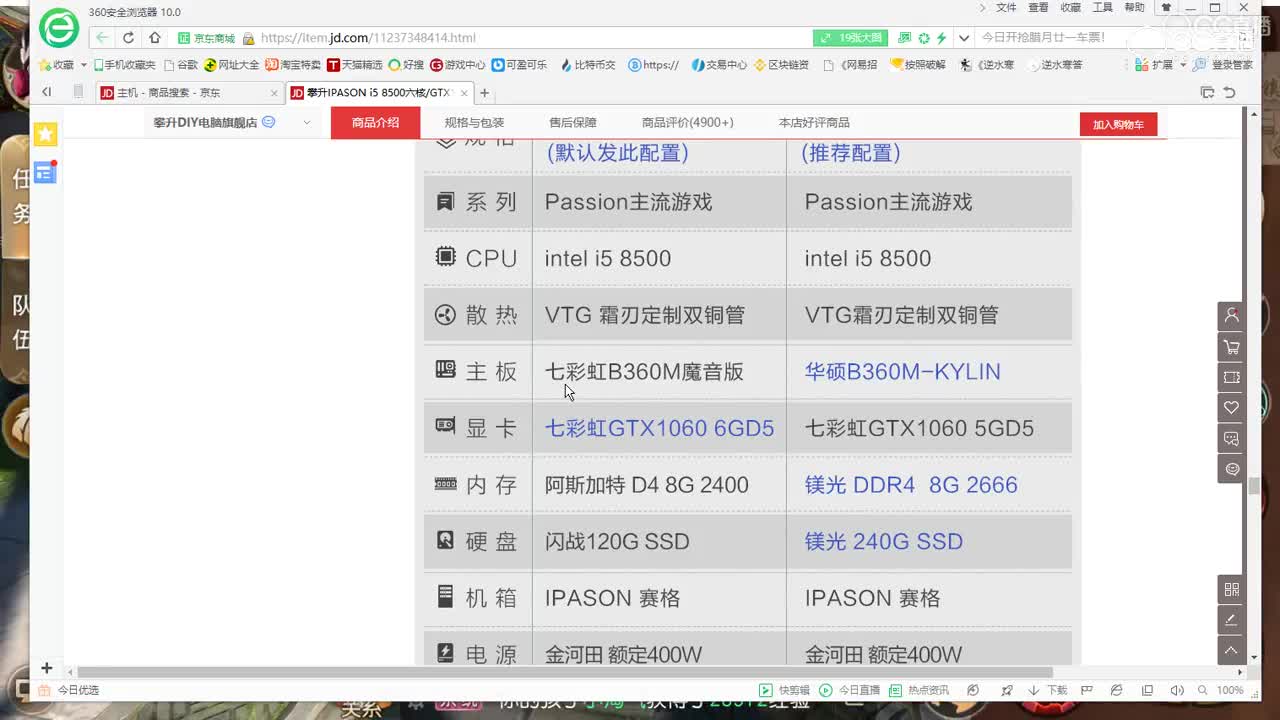Go to the browser home page icon
The width and height of the screenshot is (1280, 720).
pos(154,38)
